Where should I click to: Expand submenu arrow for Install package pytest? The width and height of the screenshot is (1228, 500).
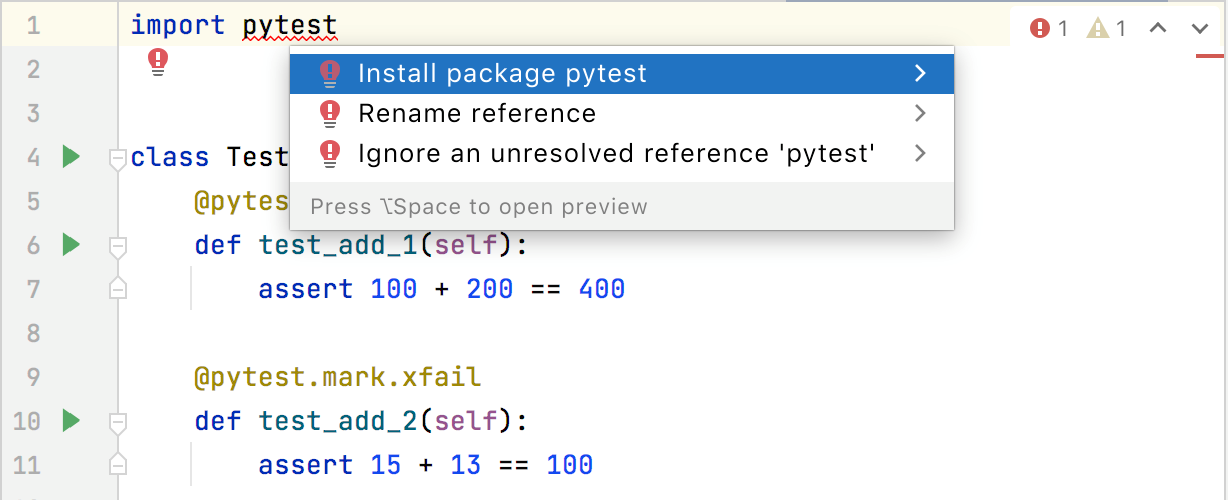(920, 73)
